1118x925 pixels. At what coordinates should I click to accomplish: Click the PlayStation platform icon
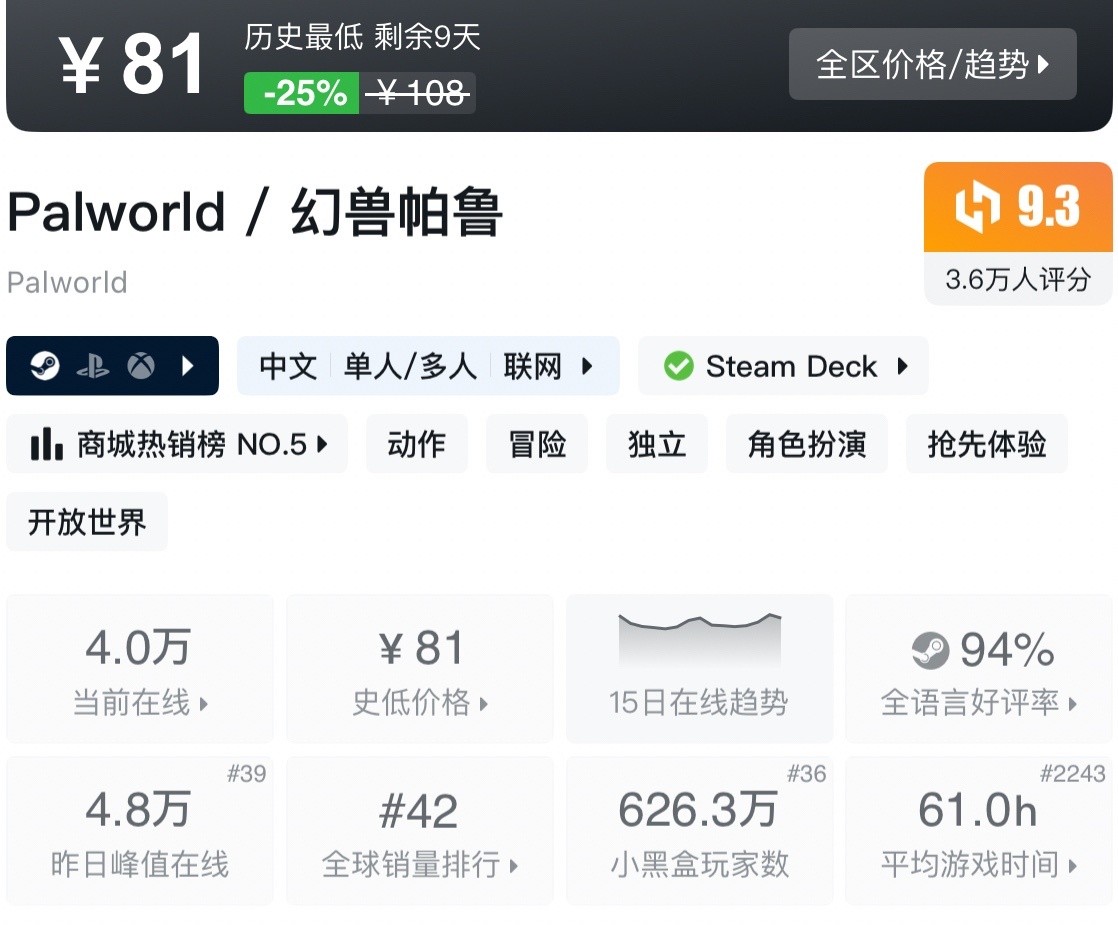(93, 366)
